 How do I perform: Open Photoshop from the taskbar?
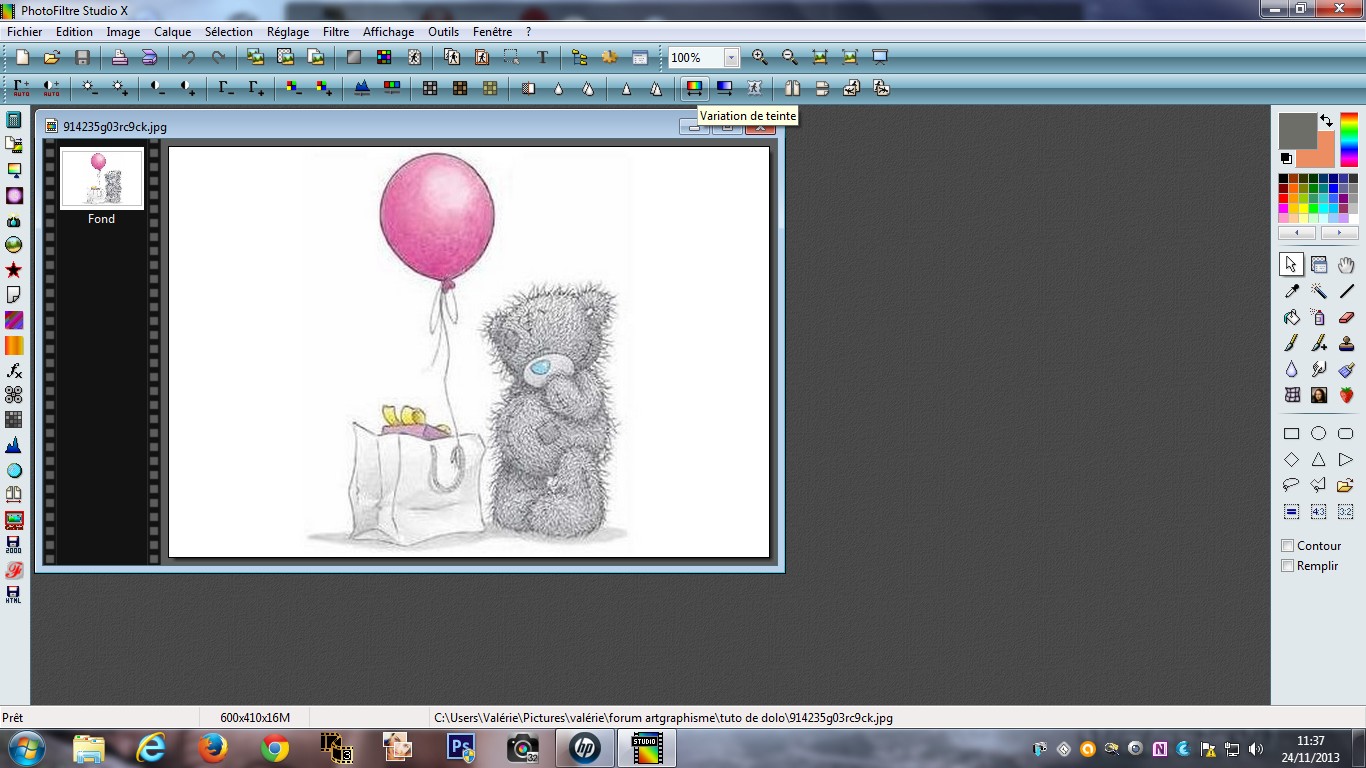click(461, 748)
